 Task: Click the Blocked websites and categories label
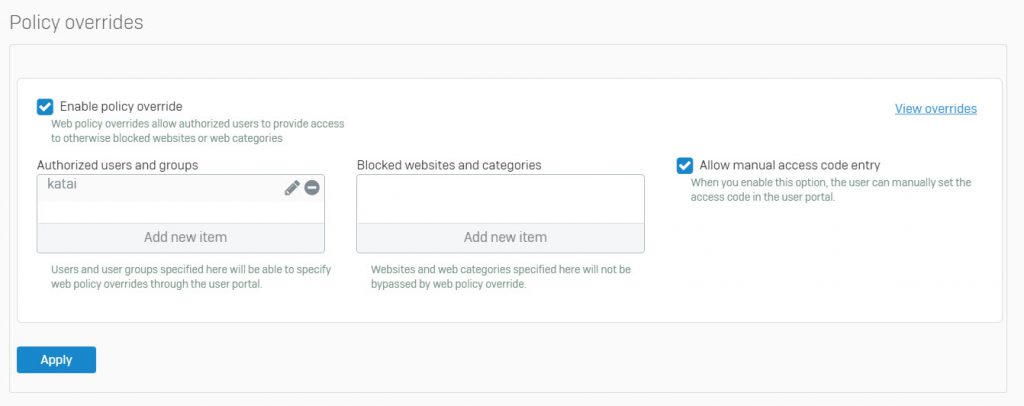coord(449,165)
